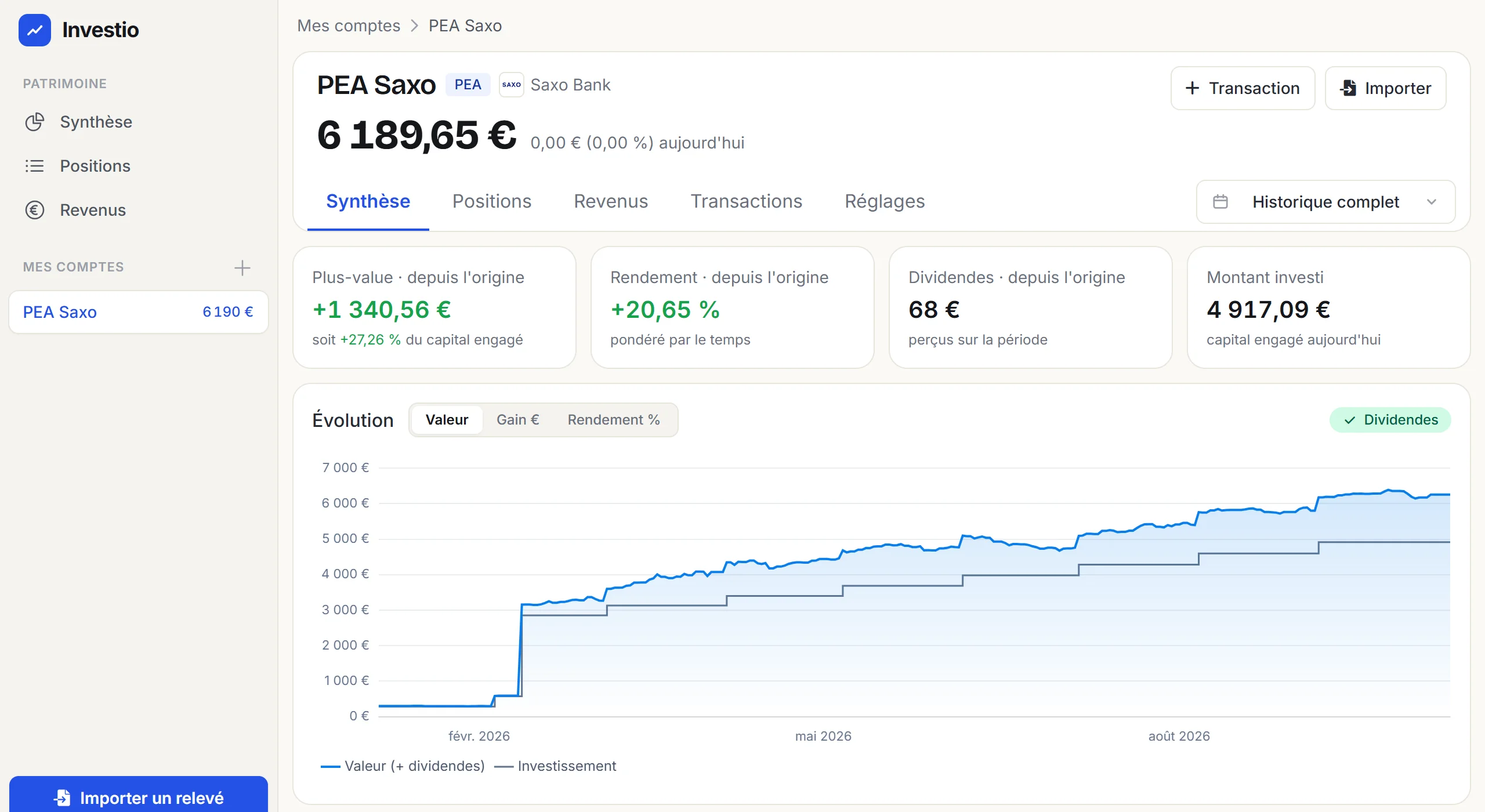1485x812 pixels.
Task: Click the Saxo Bank broker name
Action: point(570,85)
